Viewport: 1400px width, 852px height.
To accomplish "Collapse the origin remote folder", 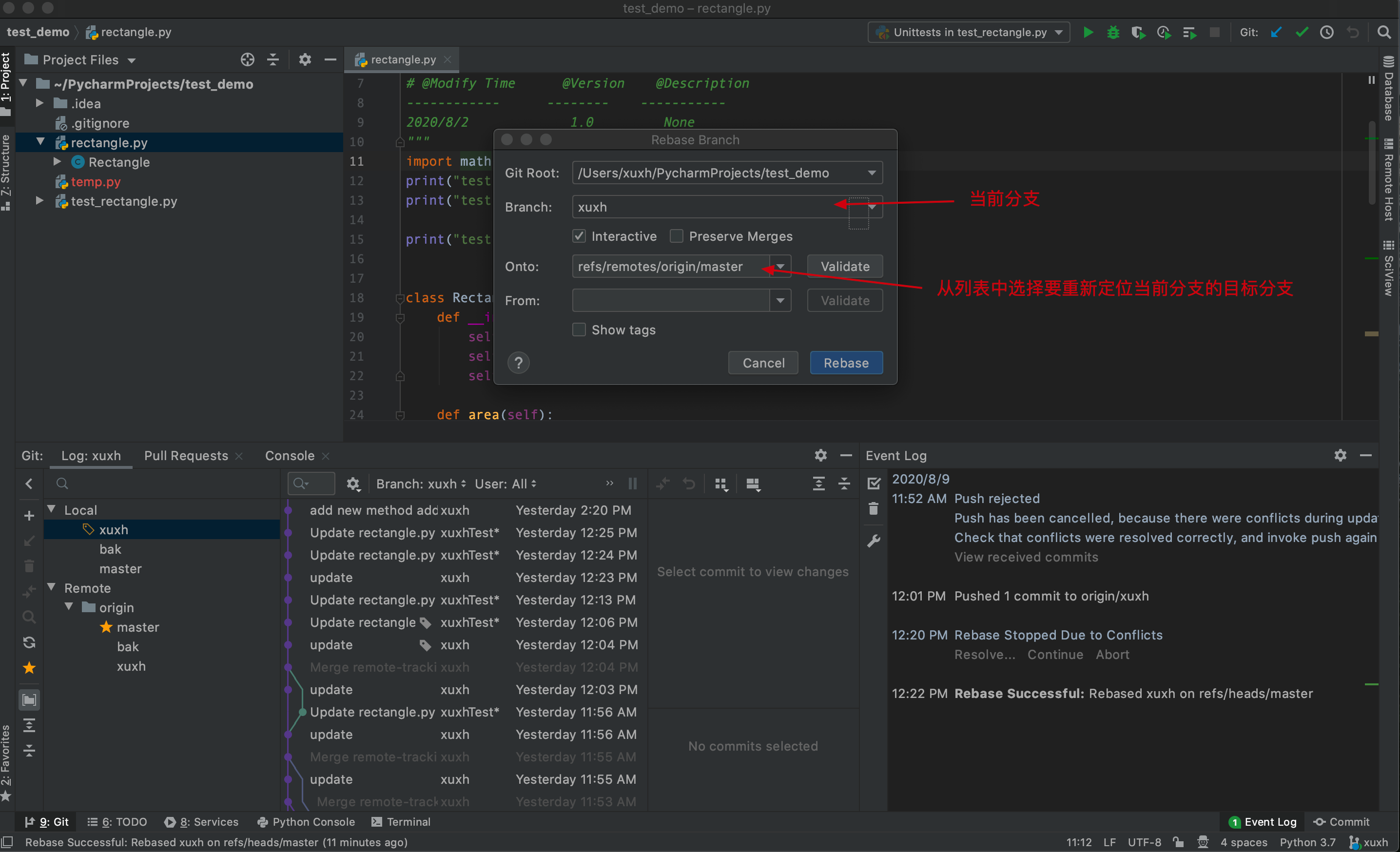I will click(69, 607).
